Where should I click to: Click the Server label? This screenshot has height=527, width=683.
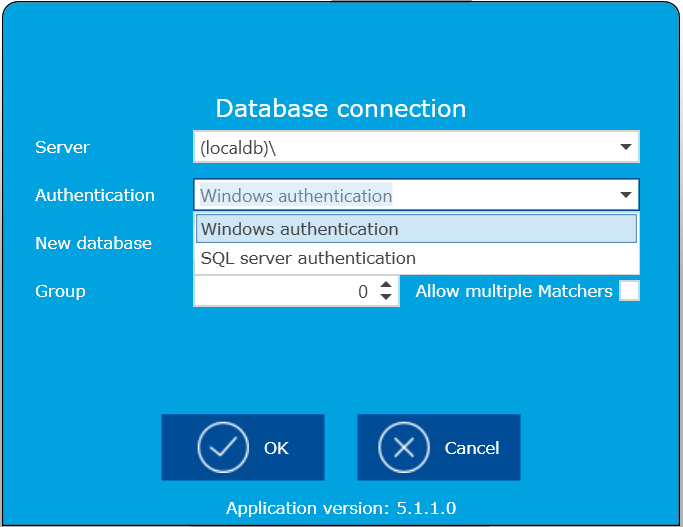coord(62,147)
